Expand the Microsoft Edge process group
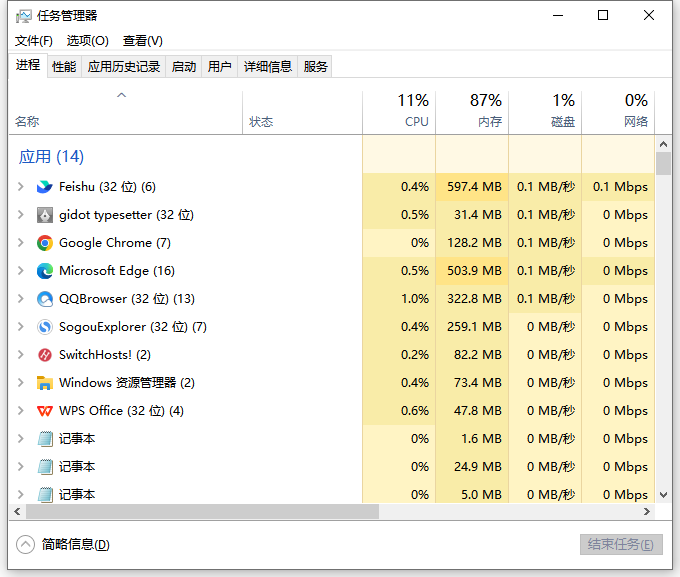Image resolution: width=680 pixels, height=577 pixels. [20, 271]
